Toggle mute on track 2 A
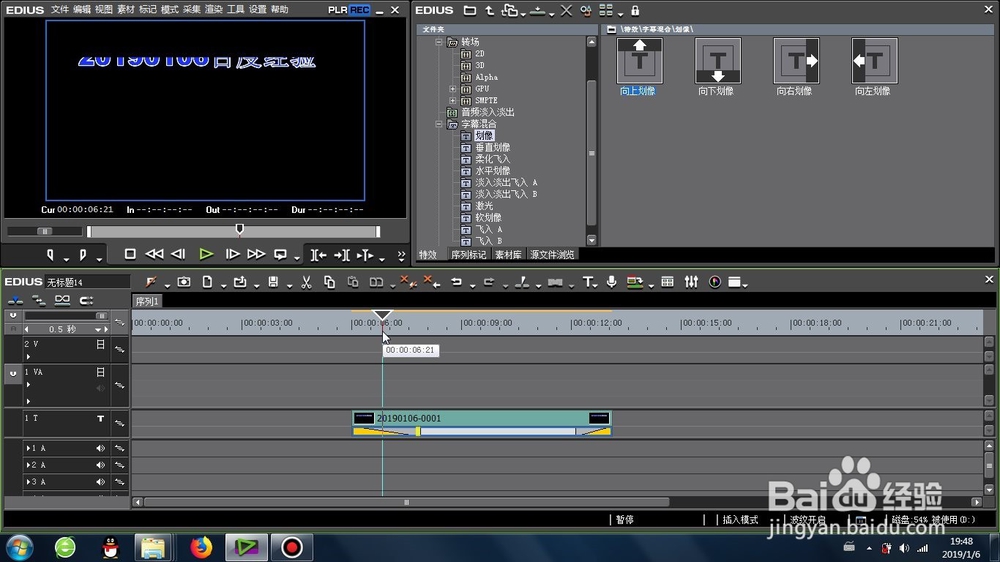This screenshot has width=1000, height=562. pos(100,465)
